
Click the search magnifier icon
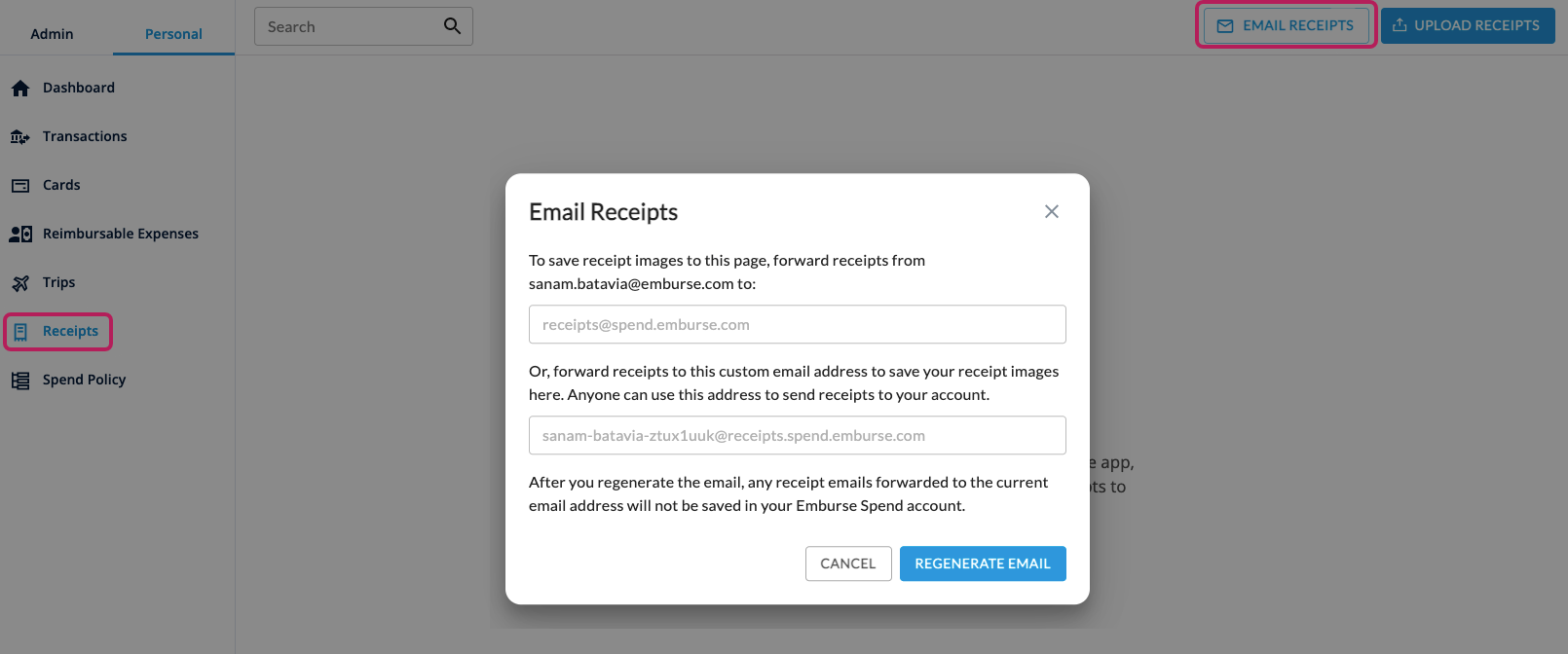click(452, 26)
